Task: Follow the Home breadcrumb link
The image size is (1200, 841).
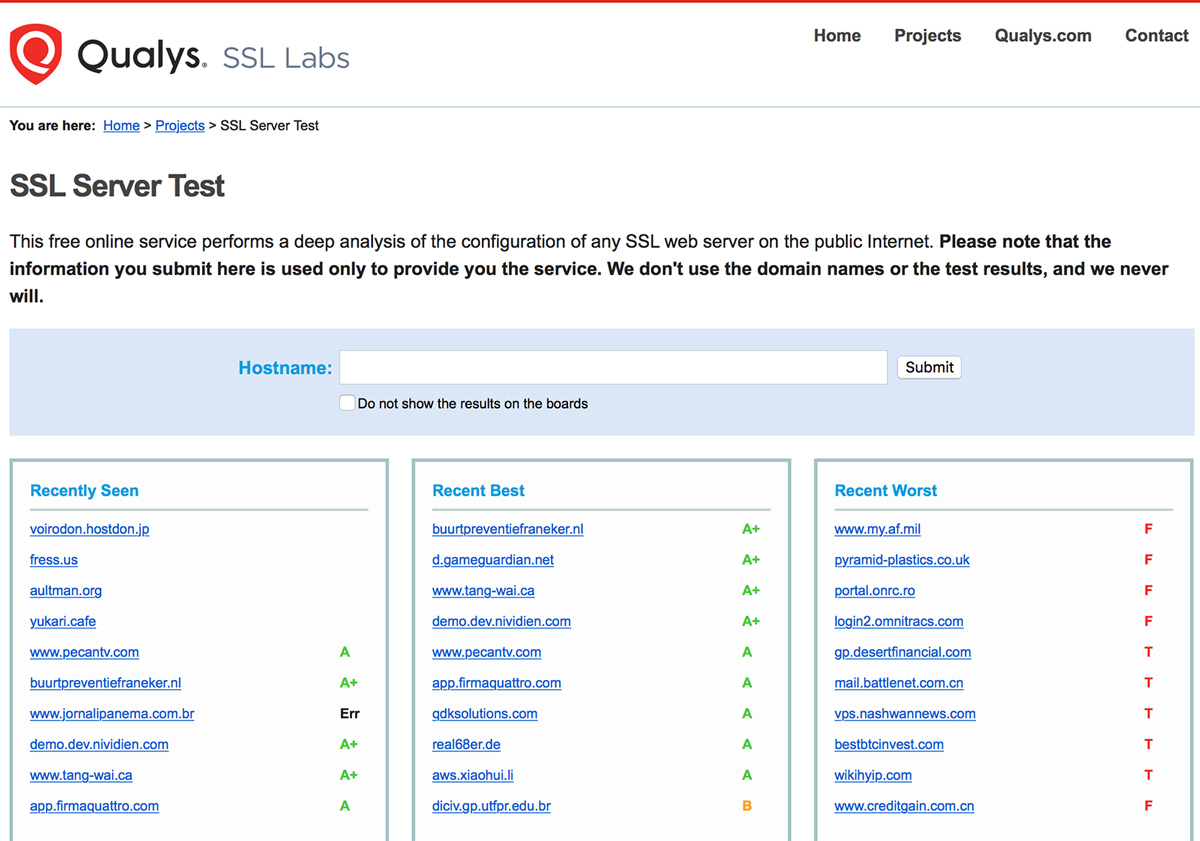Action: pos(121,126)
